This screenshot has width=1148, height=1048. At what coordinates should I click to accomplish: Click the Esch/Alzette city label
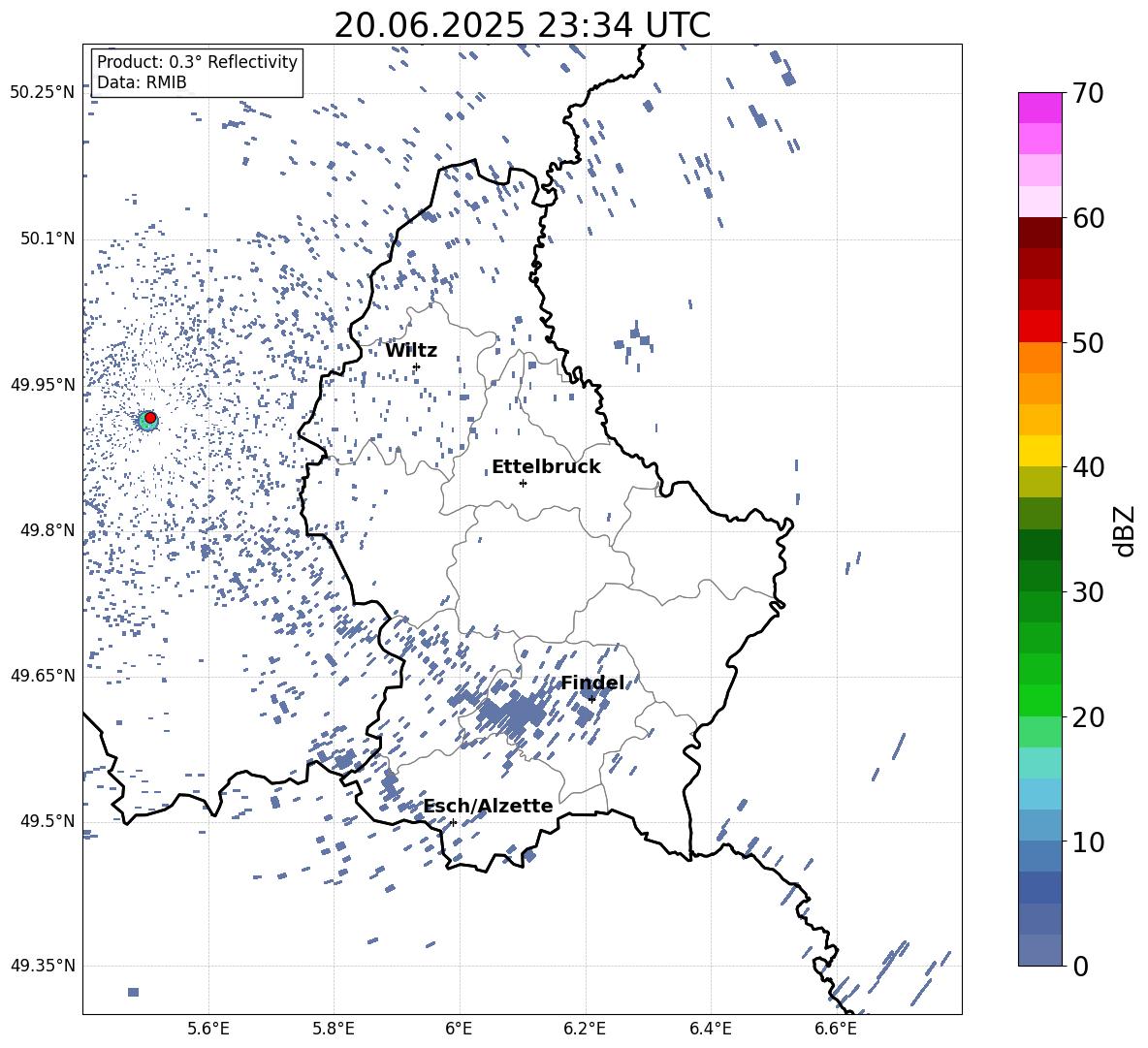point(489,807)
